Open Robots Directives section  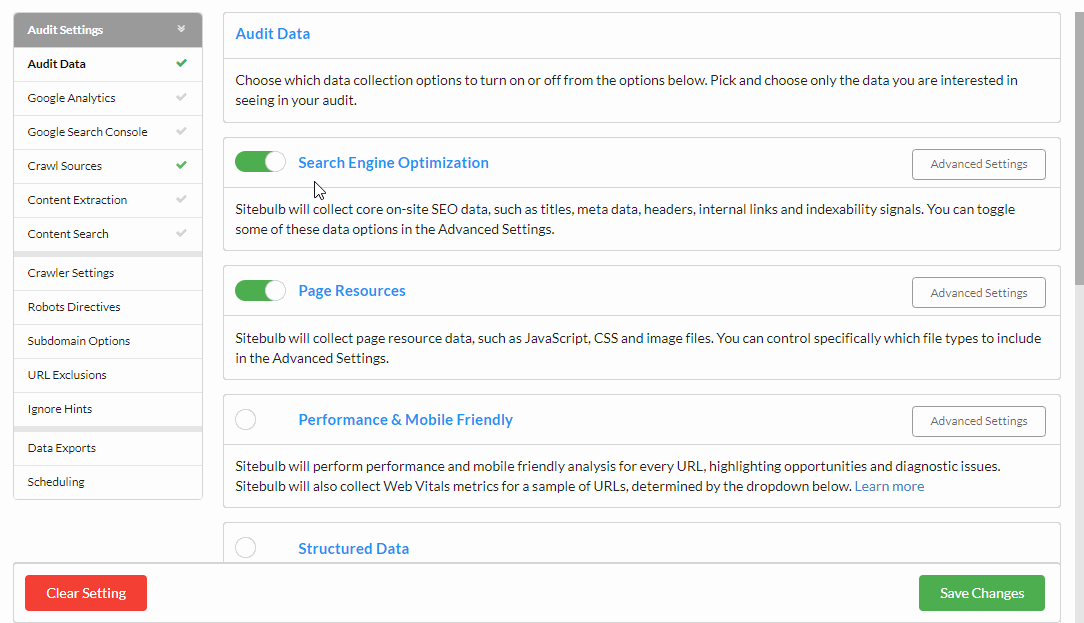[108, 307]
